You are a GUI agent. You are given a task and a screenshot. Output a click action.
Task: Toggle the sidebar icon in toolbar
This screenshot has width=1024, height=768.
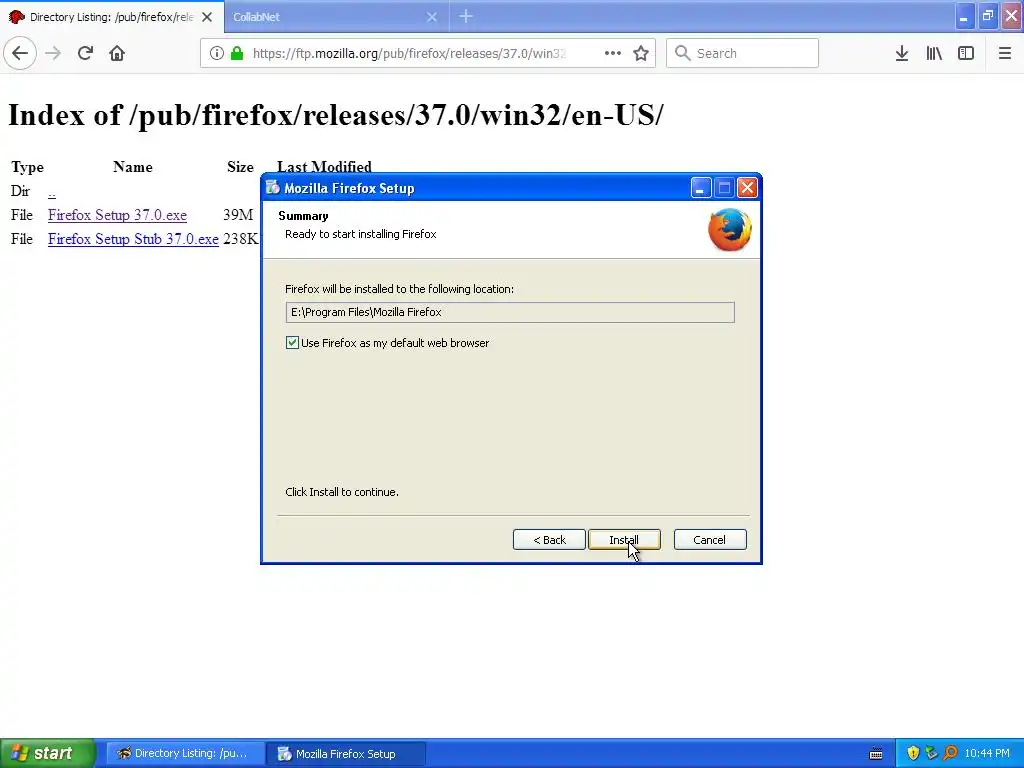[x=966, y=53]
